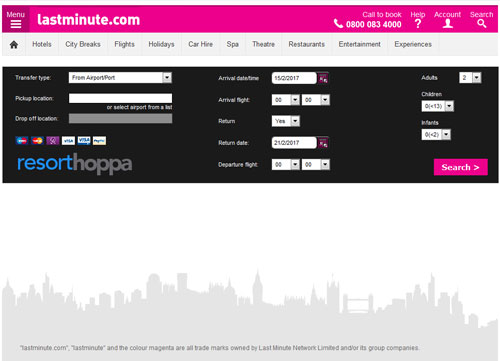Expand the Children count dropdown
Viewport: 500px width, 361px height.
pos(437,106)
